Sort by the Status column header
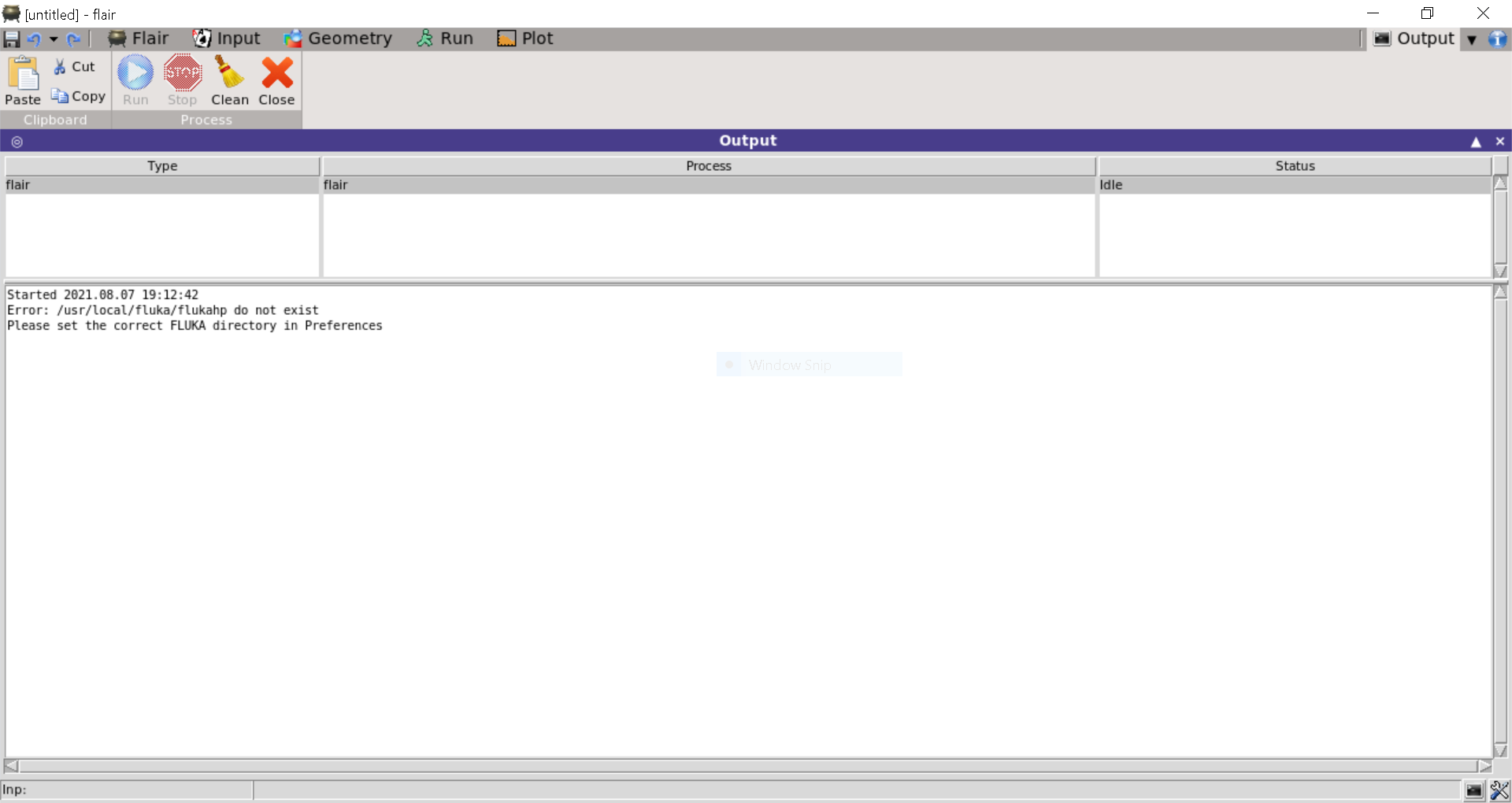Viewport: 1512px width, 803px height. point(1295,166)
